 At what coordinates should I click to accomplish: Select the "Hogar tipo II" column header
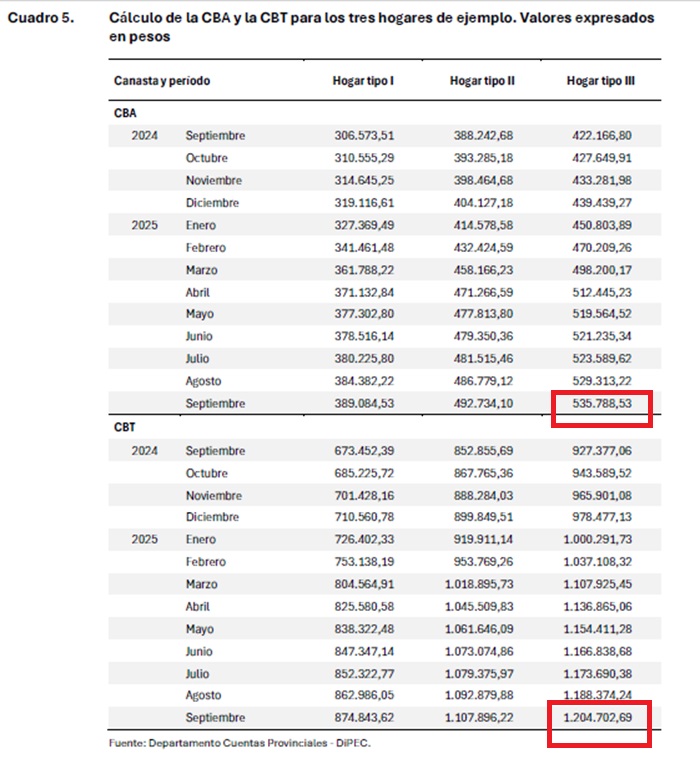tap(482, 80)
